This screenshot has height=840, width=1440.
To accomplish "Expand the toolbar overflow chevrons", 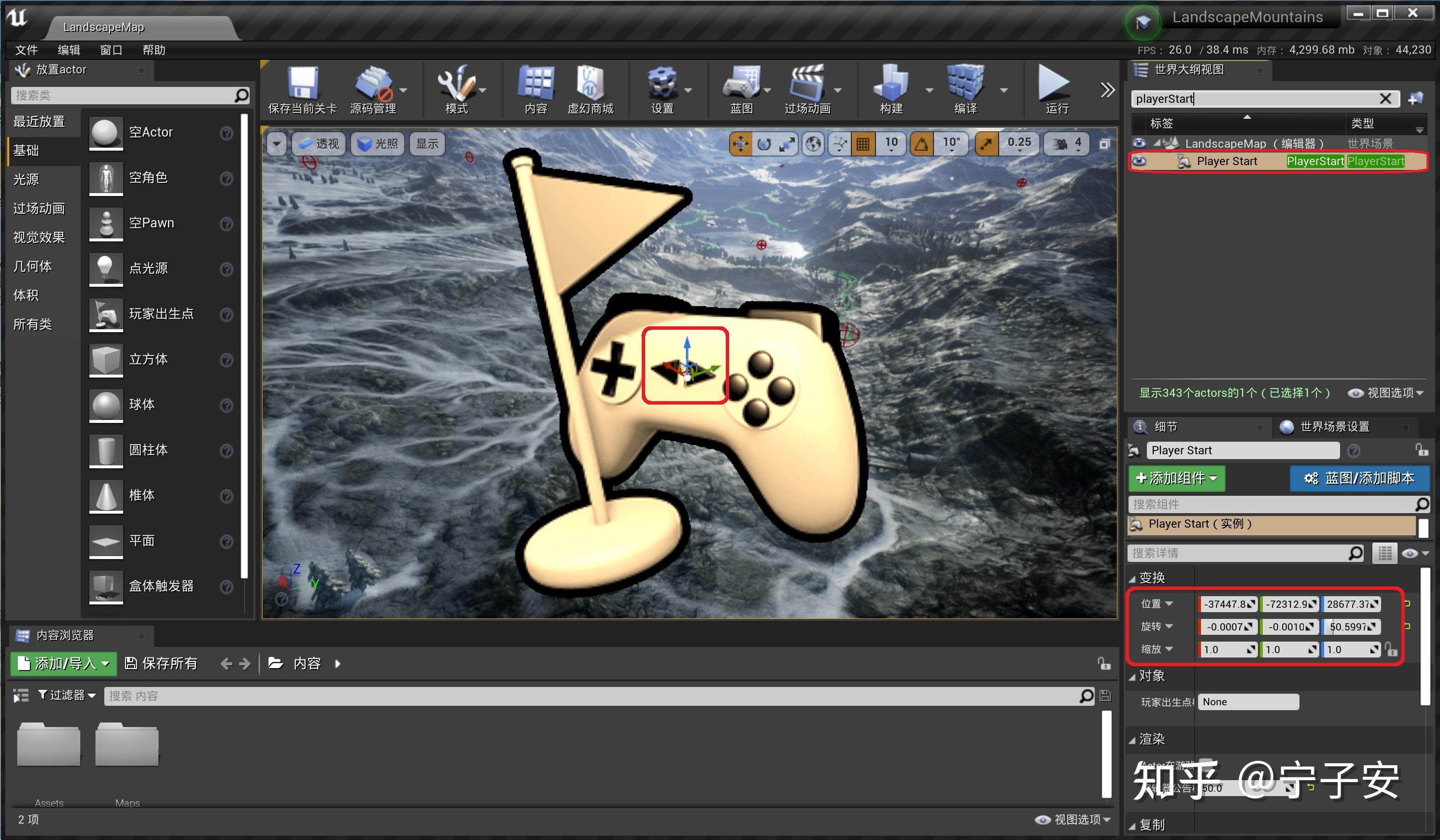I will 1107,90.
